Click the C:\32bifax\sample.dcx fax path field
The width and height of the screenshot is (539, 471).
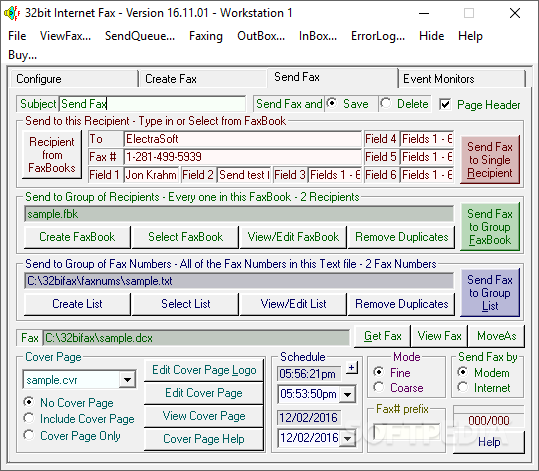tap(196, 338)
